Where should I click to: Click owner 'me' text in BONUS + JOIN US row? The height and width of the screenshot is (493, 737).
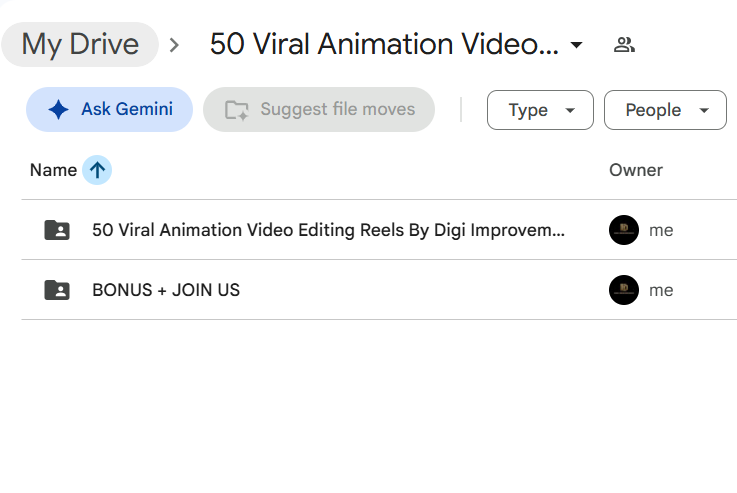(x=661, y=290)
